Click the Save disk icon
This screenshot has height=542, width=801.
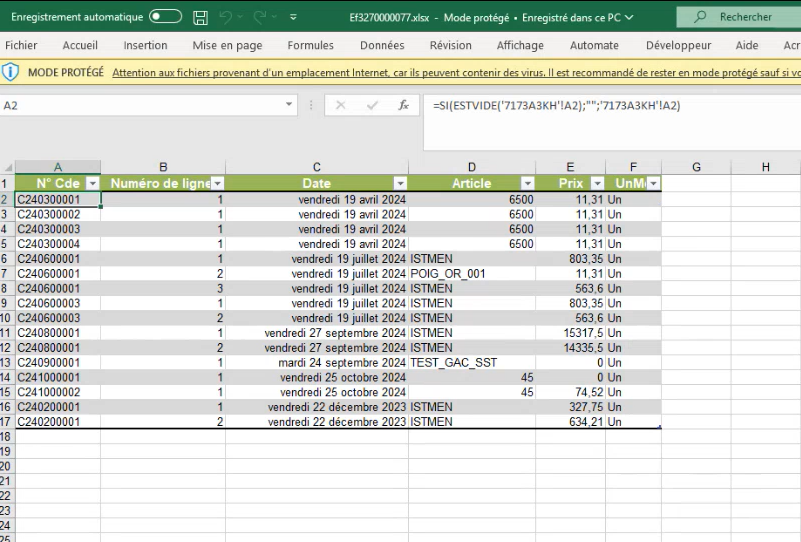coord(200,18)
